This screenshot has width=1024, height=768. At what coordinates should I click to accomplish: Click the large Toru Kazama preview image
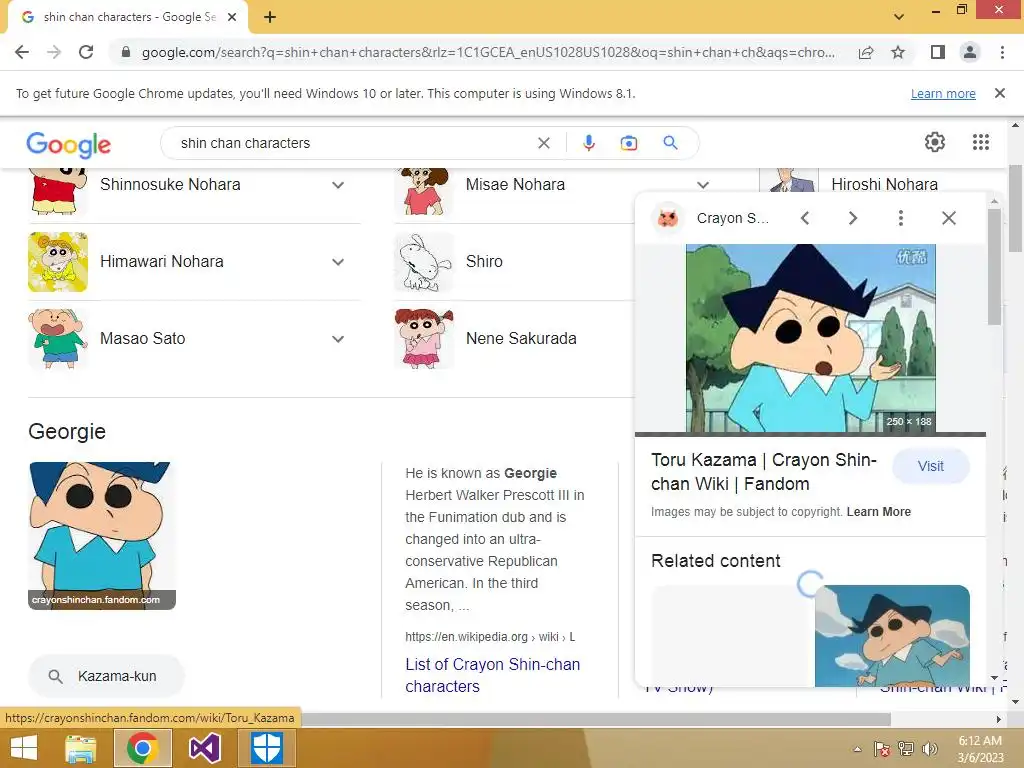810,338
